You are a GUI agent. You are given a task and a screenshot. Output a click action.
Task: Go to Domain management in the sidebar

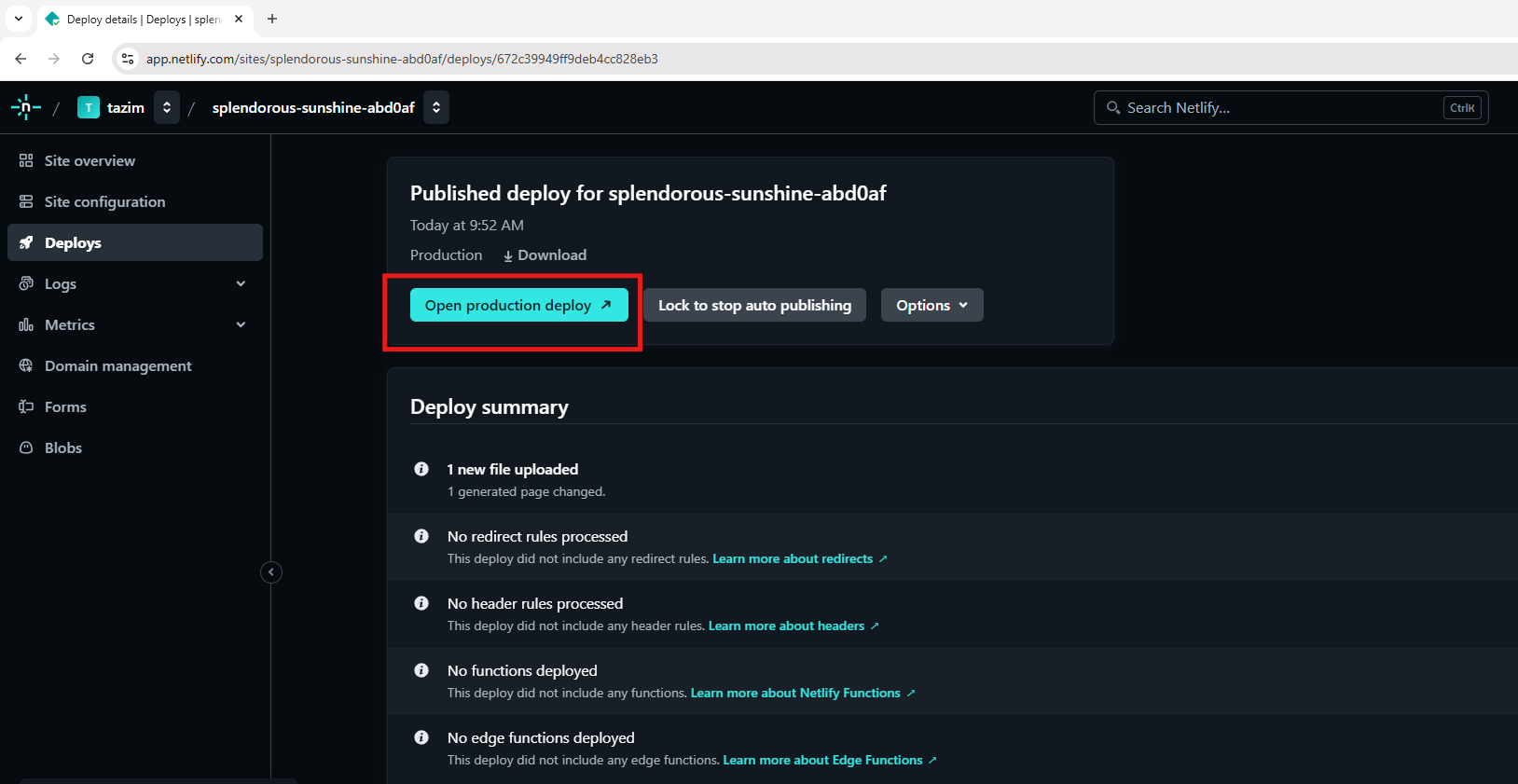pyautogui.click(x=117, y=365)
